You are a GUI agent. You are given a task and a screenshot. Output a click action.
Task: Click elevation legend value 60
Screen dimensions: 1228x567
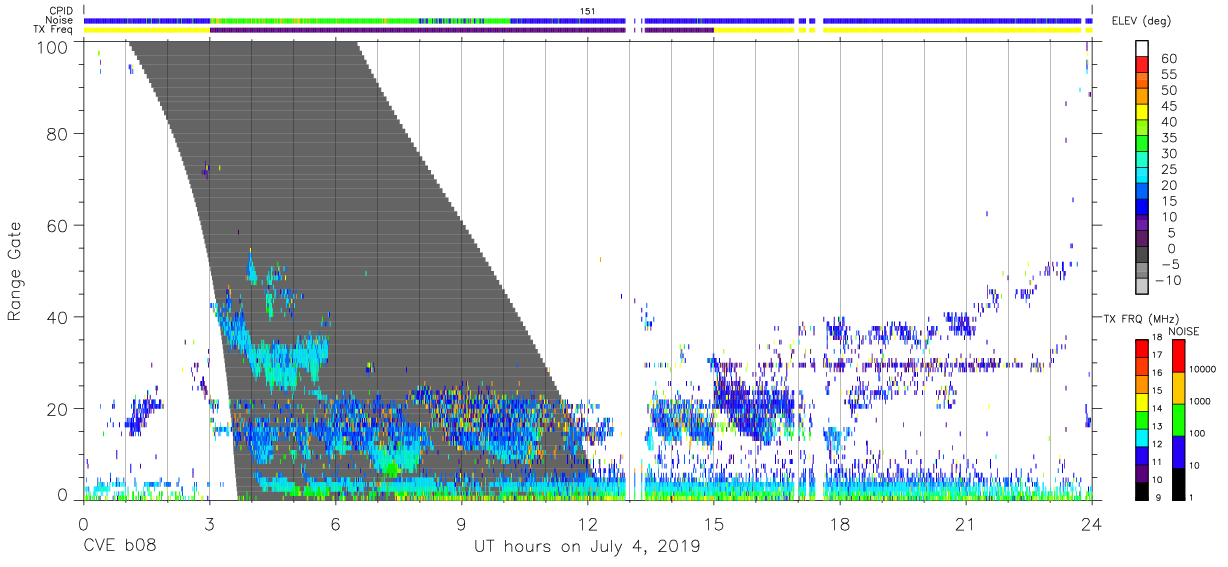[1169, 59]
